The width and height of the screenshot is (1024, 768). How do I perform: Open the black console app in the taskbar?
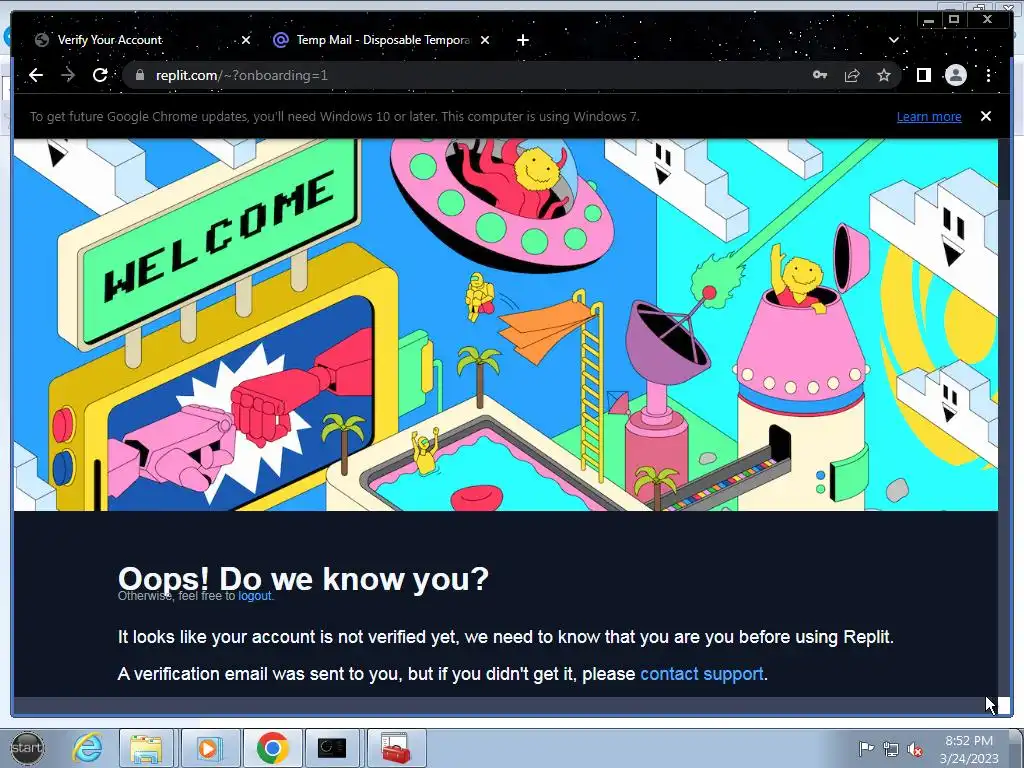coord(332,748)
